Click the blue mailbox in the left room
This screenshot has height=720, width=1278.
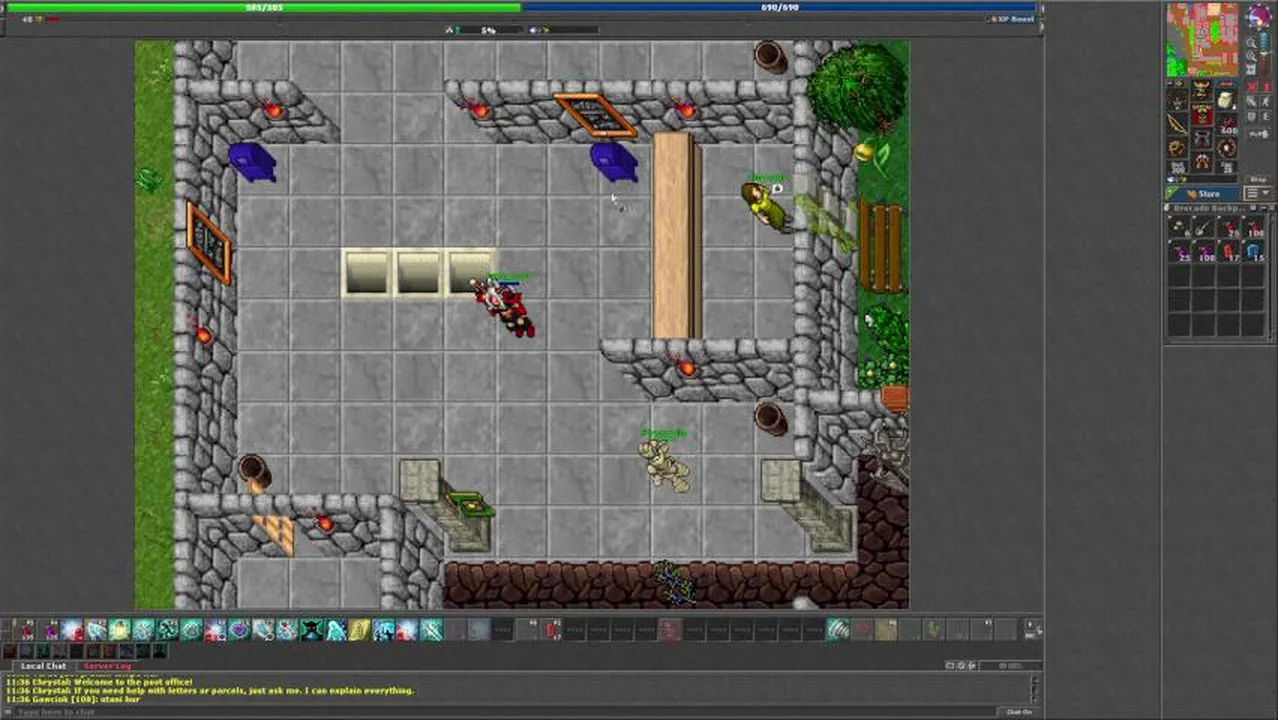tap(252, 162)
